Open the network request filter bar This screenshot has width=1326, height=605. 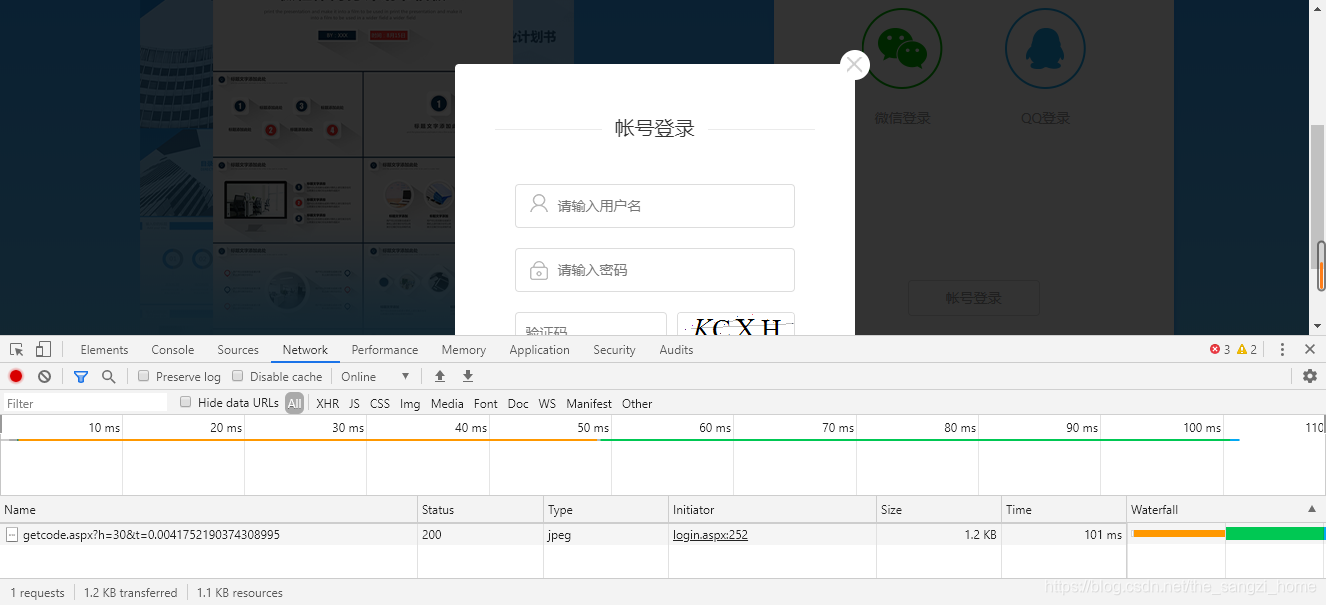click(x=80, y=376)
